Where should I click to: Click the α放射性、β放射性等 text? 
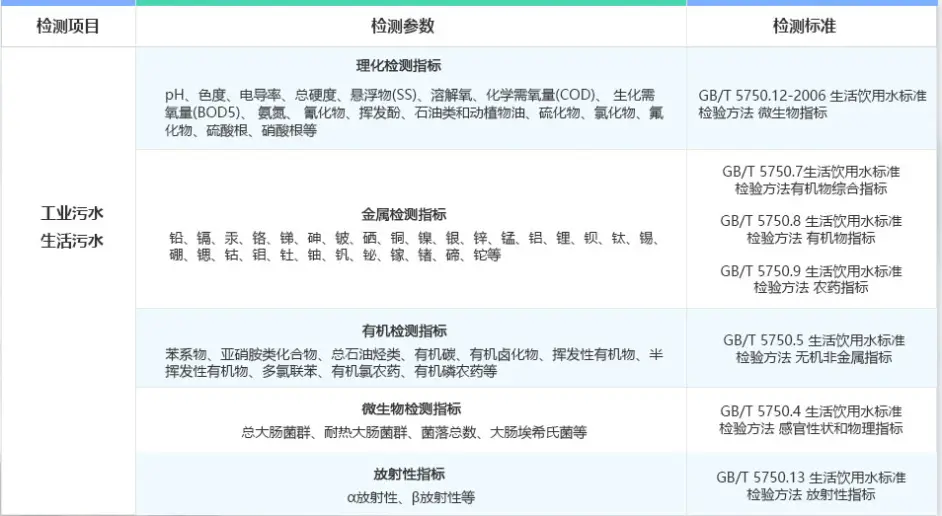point(411,497)
